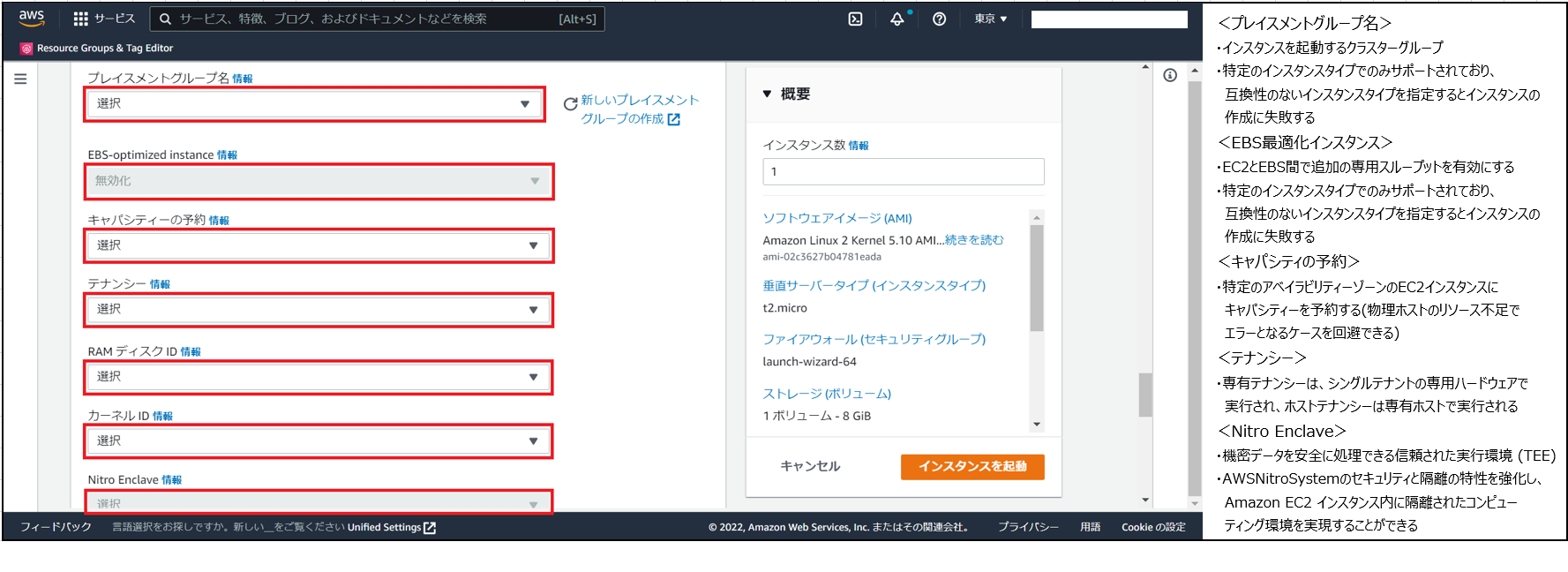Screen dimensions: 1568x572
Task: Open the Unified Settings link
Action: [384, 528]
